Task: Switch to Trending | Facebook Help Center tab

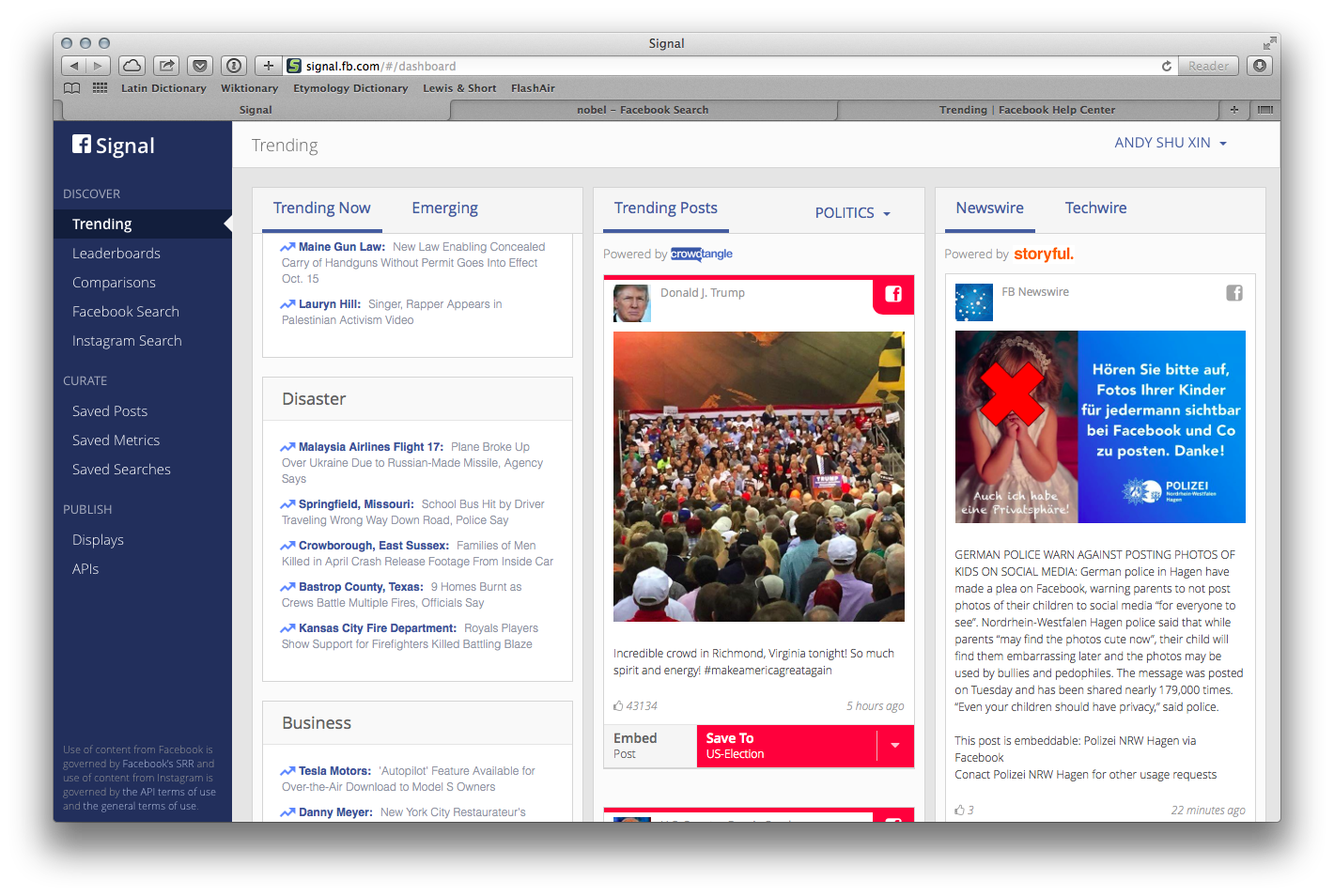Action: (x=1027, y=110)
